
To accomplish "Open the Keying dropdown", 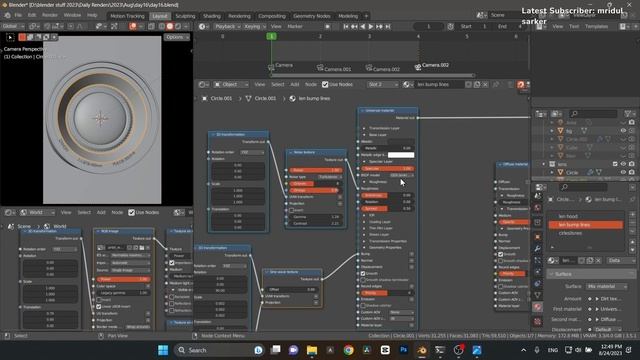I will tap(255, 27).
